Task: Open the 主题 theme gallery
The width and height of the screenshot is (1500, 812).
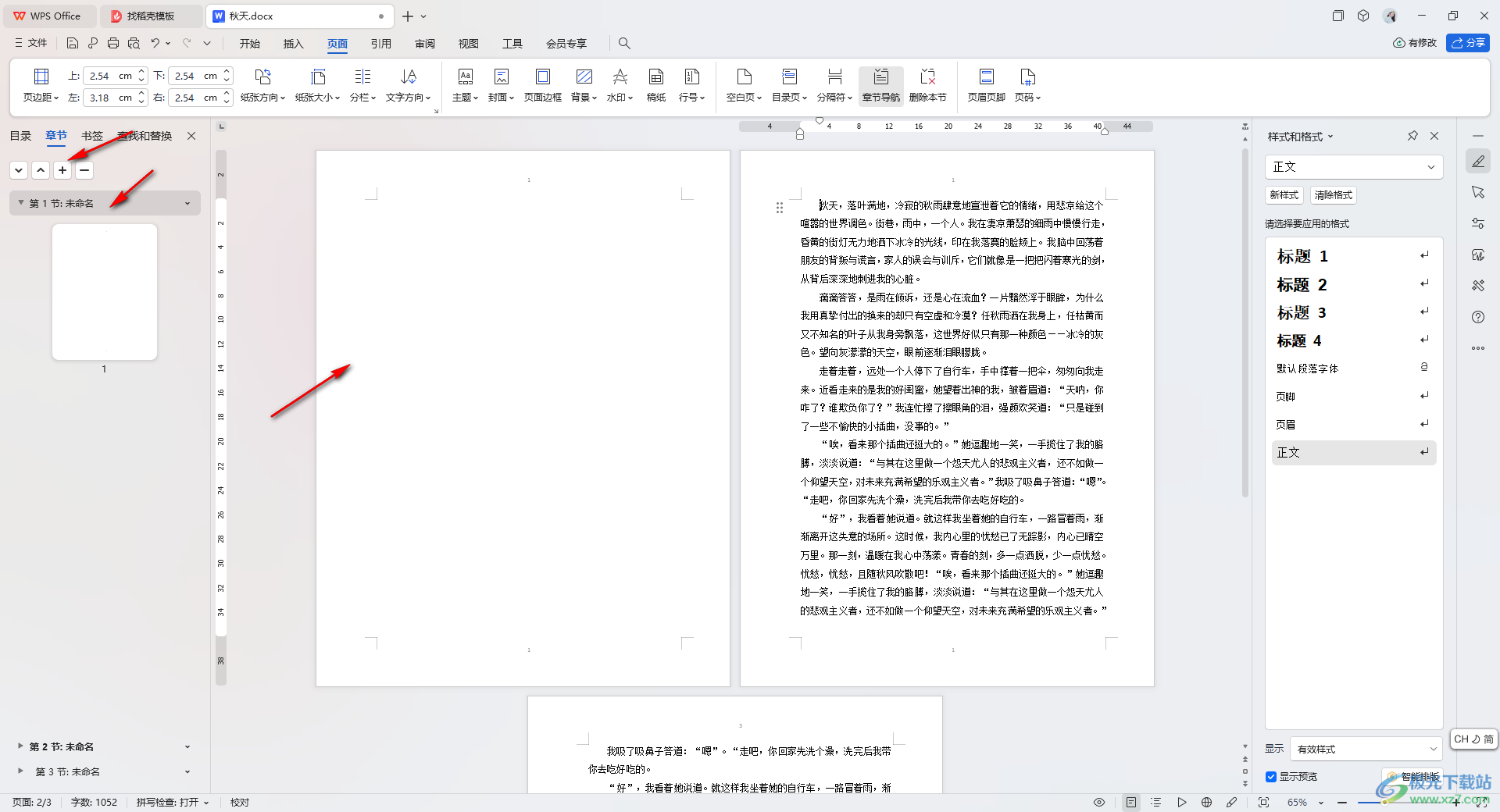Action: click(465, 84)
